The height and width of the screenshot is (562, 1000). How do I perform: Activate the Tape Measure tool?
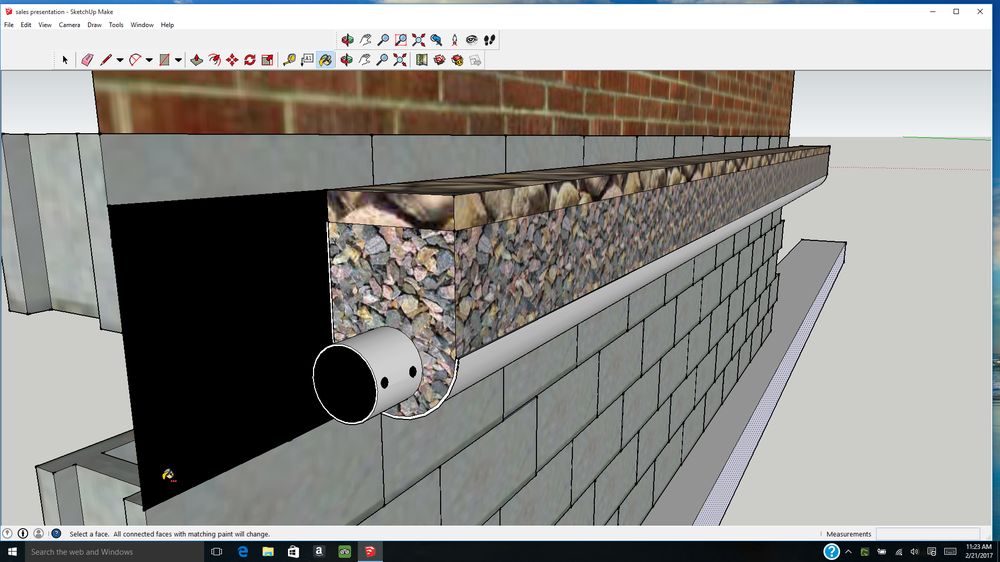[x=289, y=60]
